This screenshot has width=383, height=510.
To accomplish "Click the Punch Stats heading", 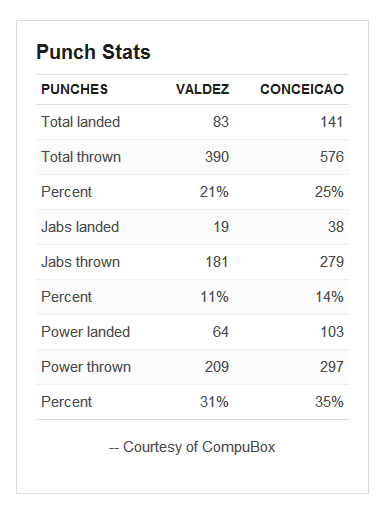I will click(93, 52).
